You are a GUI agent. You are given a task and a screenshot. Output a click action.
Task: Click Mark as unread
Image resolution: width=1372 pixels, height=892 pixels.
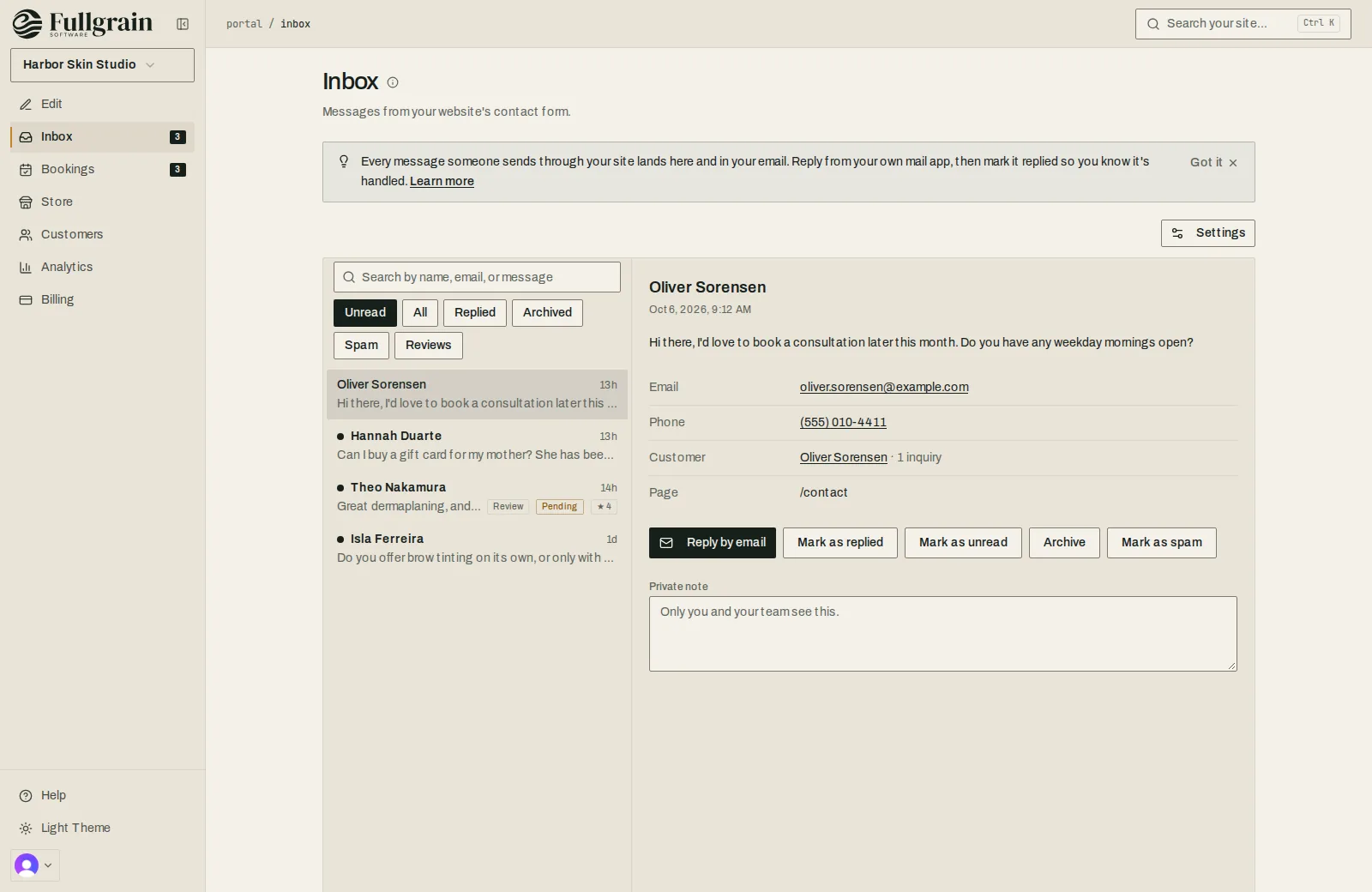tap(963, 543)
